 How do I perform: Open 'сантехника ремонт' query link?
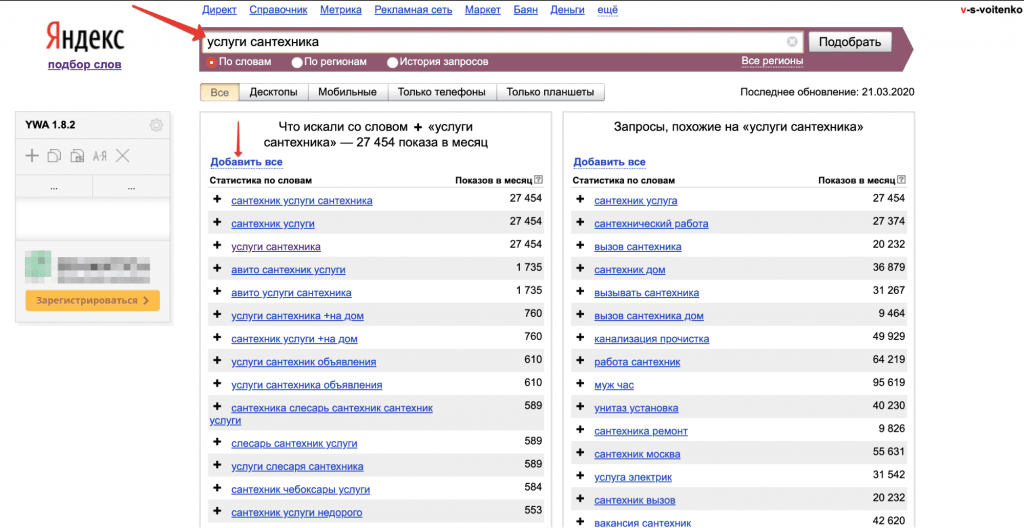[x=641, y=431]
